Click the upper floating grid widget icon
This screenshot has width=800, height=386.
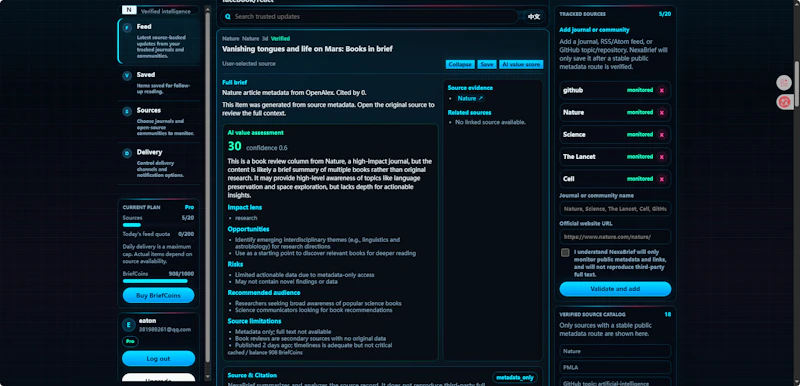784,83
